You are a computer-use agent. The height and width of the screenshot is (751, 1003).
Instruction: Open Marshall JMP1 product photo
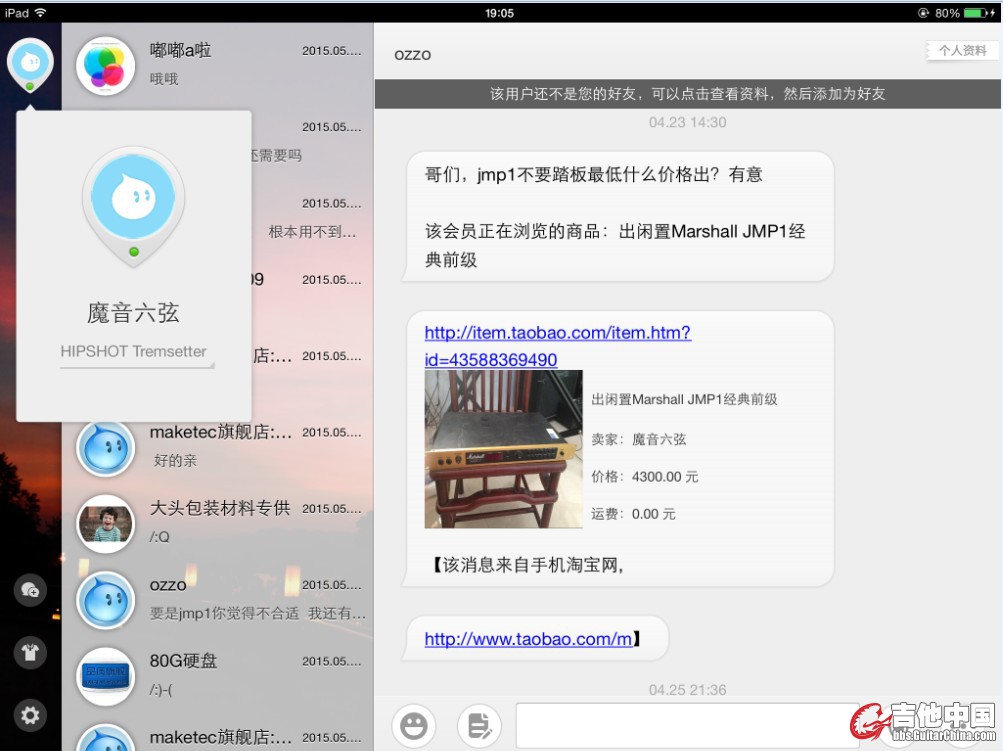pos(503,449)
